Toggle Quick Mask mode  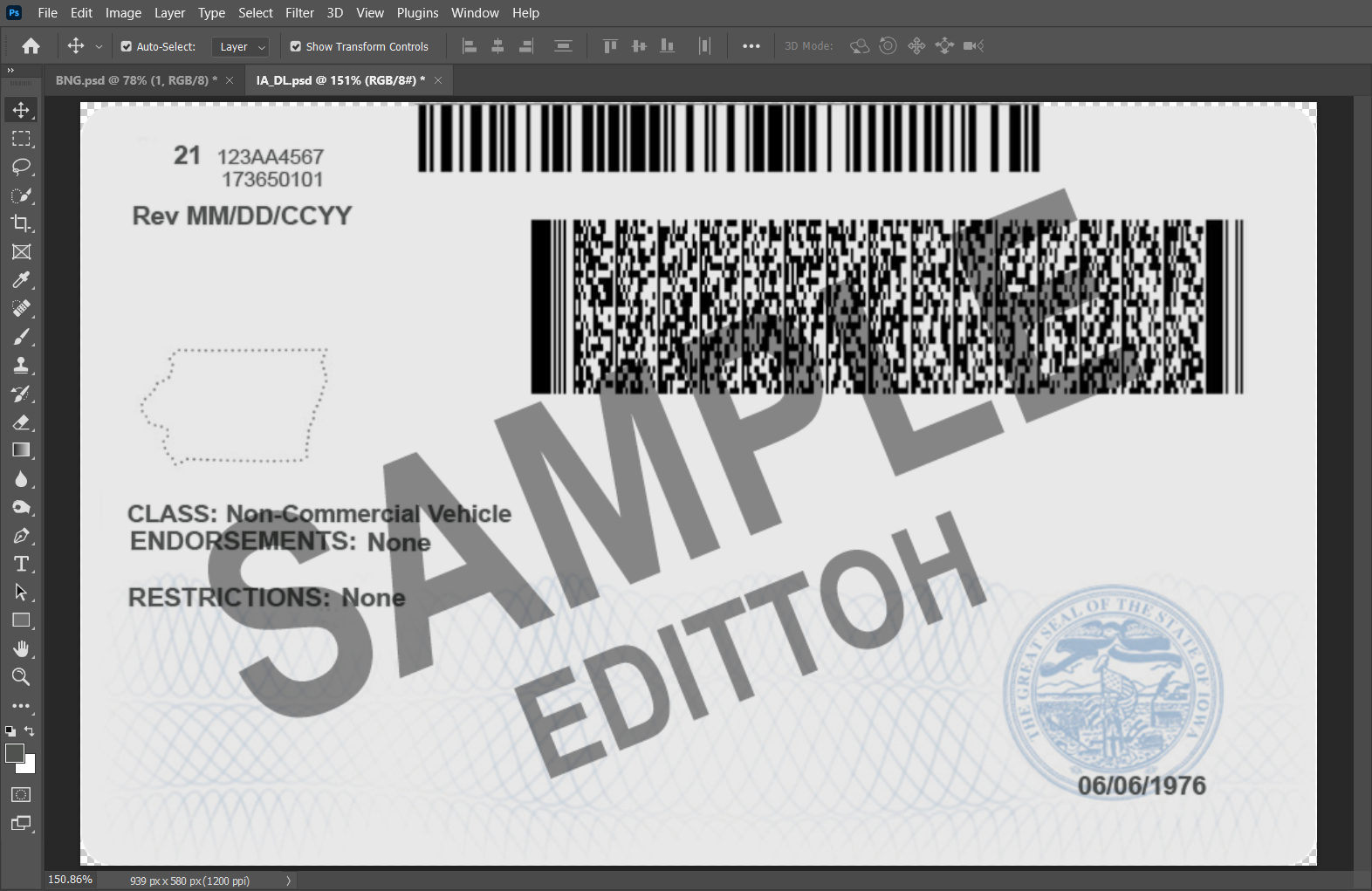[x=21, y=795]
